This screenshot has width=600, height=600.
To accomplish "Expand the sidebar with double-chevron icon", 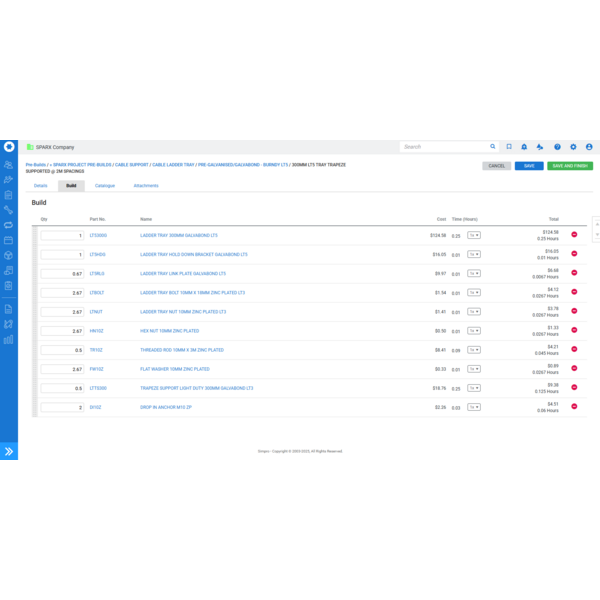I will point(9,451).
